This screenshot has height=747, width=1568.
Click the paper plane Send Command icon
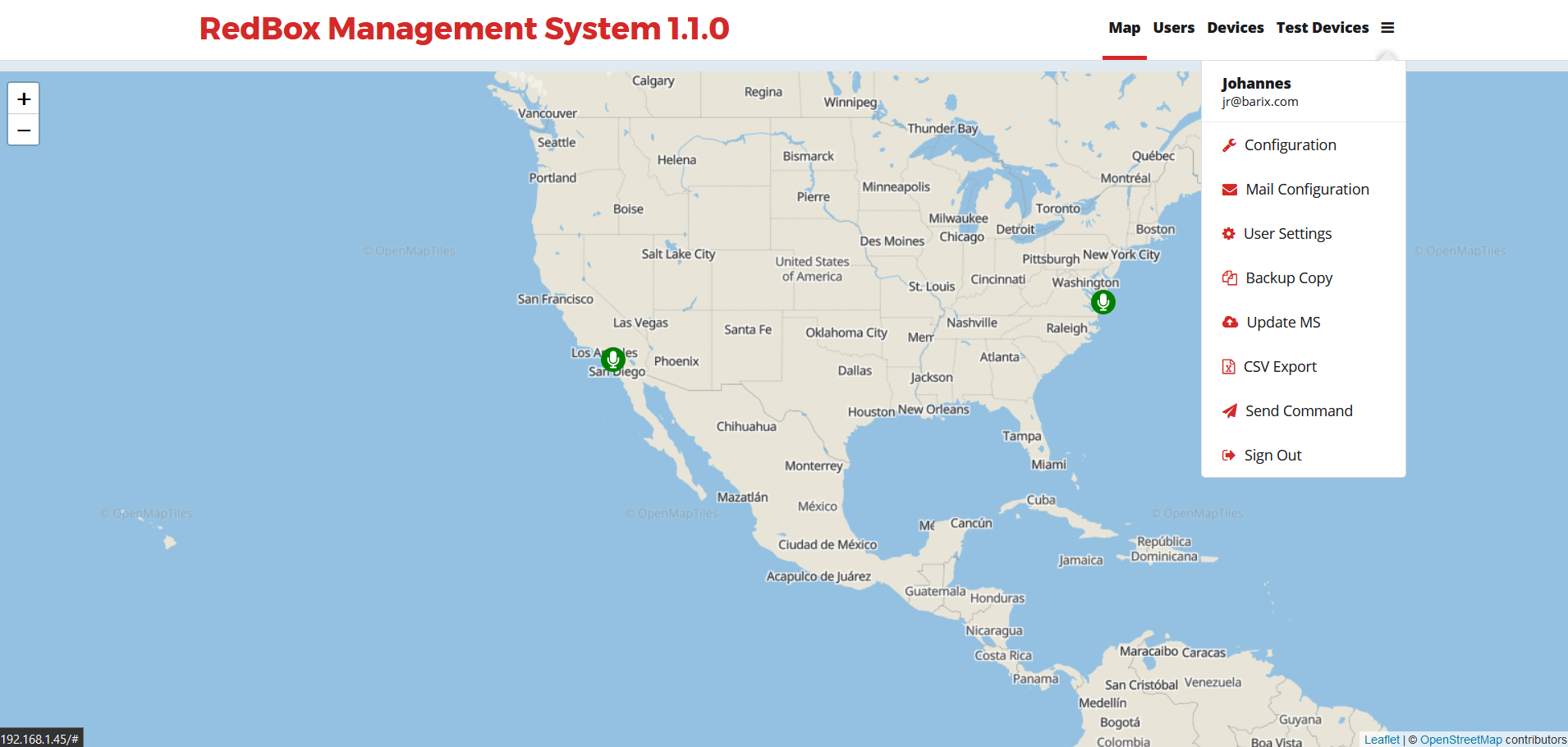[x=1230, y=411]
